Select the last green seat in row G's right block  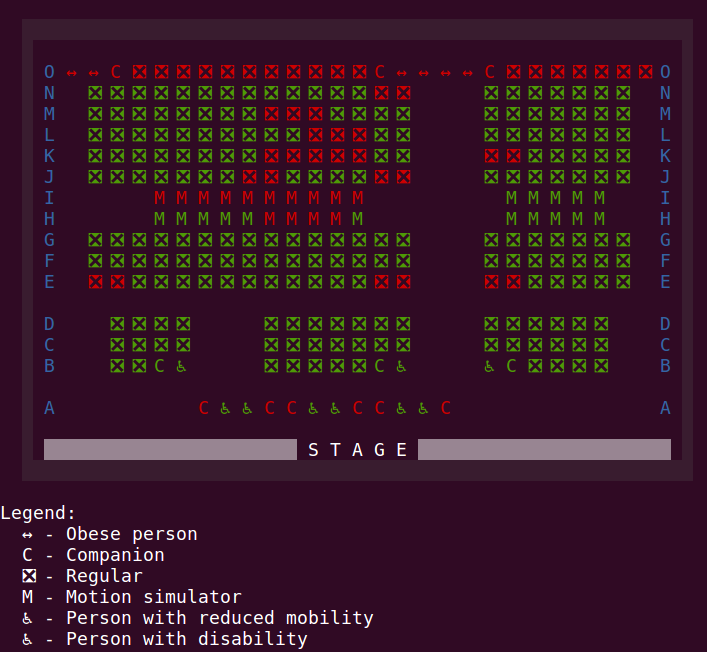point(624,240)
